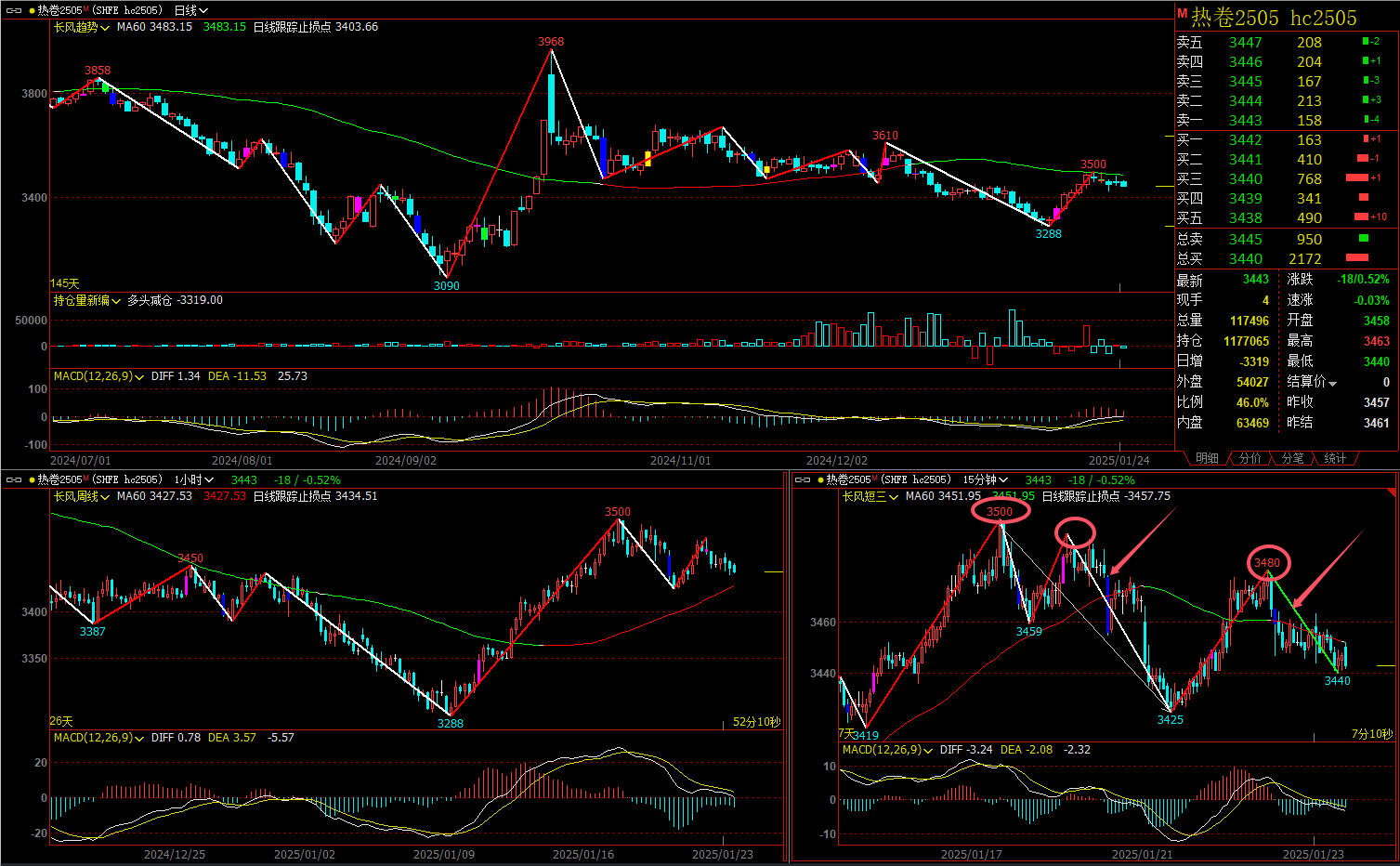
Task: Switch to the 分笔 tab
Action: 1292,458
